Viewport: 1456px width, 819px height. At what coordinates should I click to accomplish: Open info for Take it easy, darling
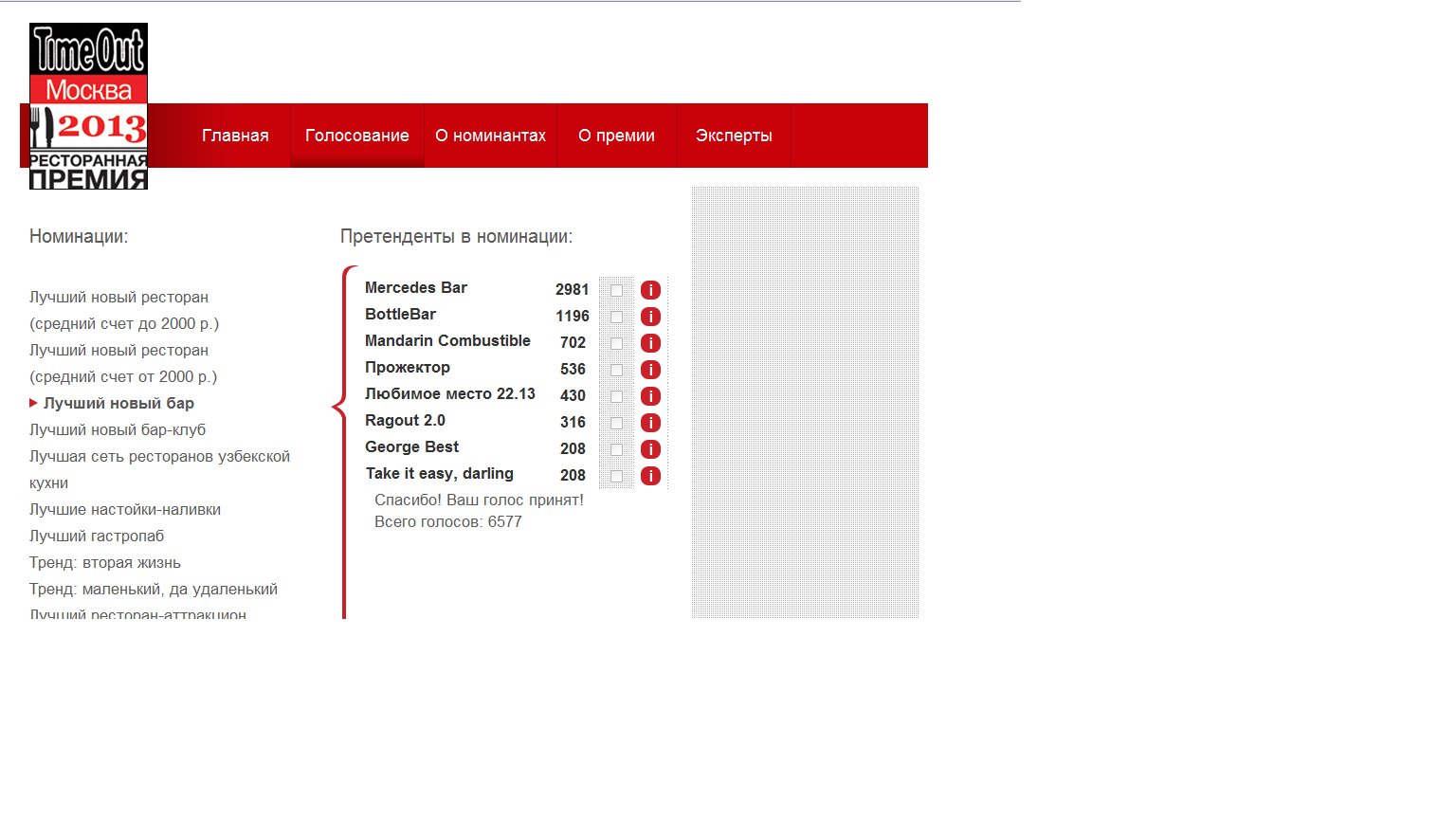[650, 476]
